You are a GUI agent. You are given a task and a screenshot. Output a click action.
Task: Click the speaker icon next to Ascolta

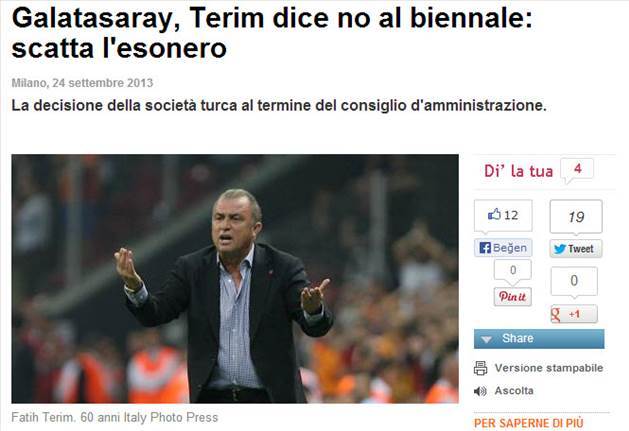(x=480, y=391)
